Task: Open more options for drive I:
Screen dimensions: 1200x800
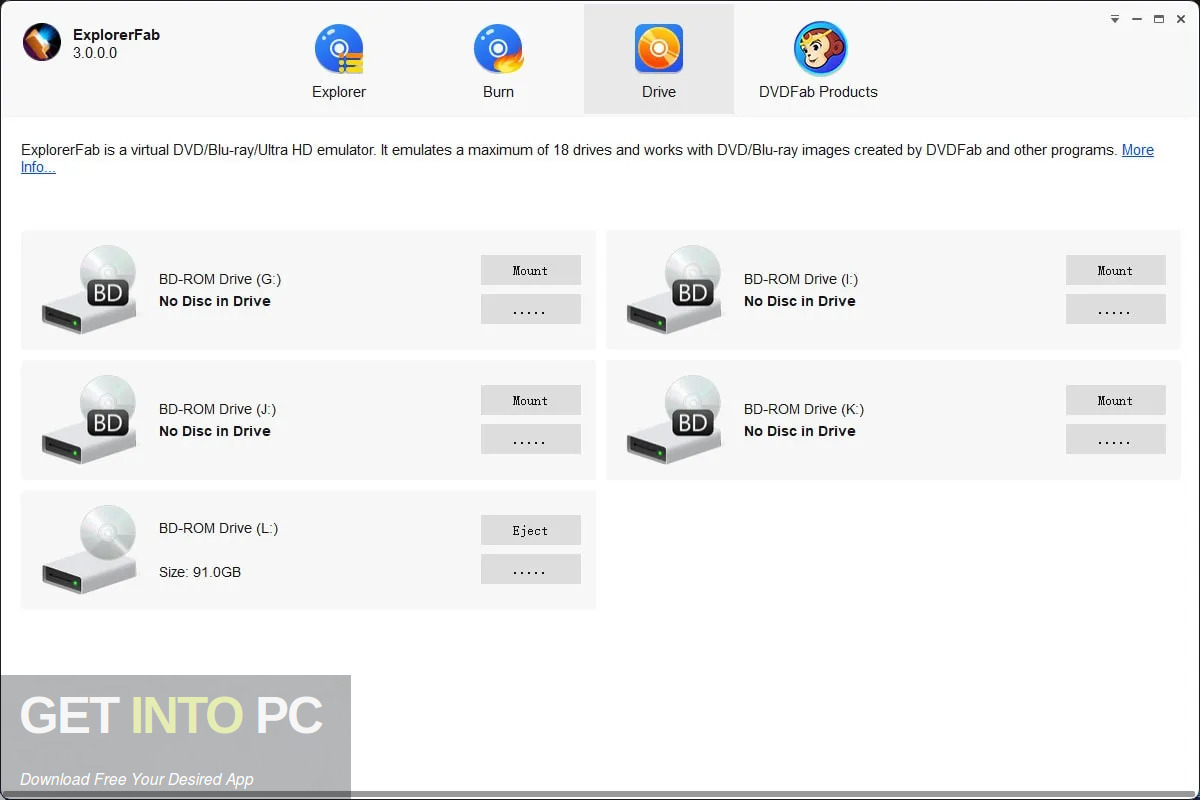Action: tap(1116, 309)
